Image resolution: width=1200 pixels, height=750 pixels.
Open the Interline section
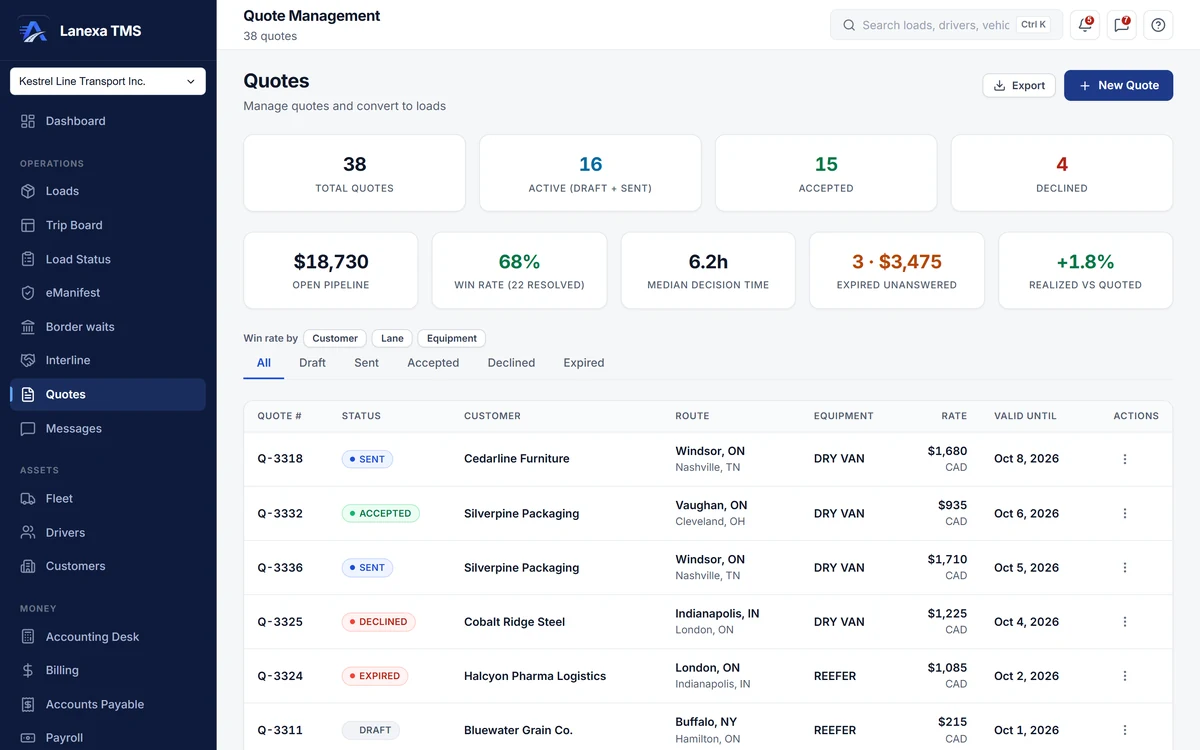pos(108,360)
